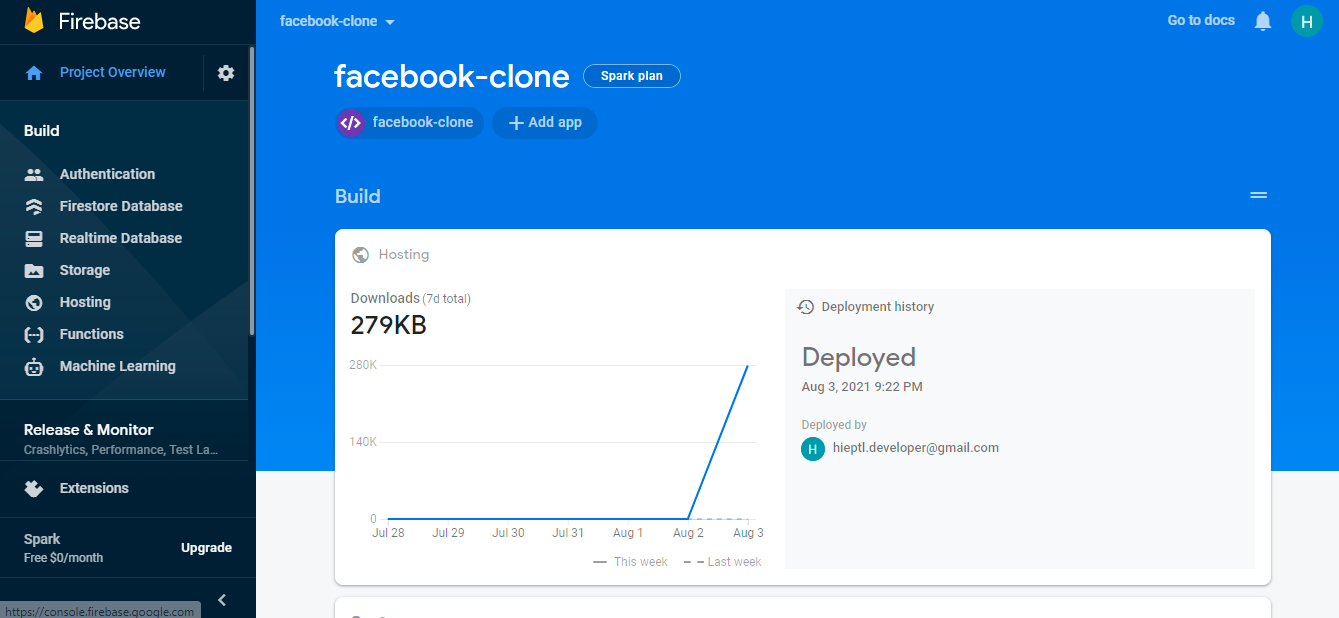The height and width of the screenshot is (618, 1339).
Task: Click the Spark plan badge
Action: coord(632,76)
